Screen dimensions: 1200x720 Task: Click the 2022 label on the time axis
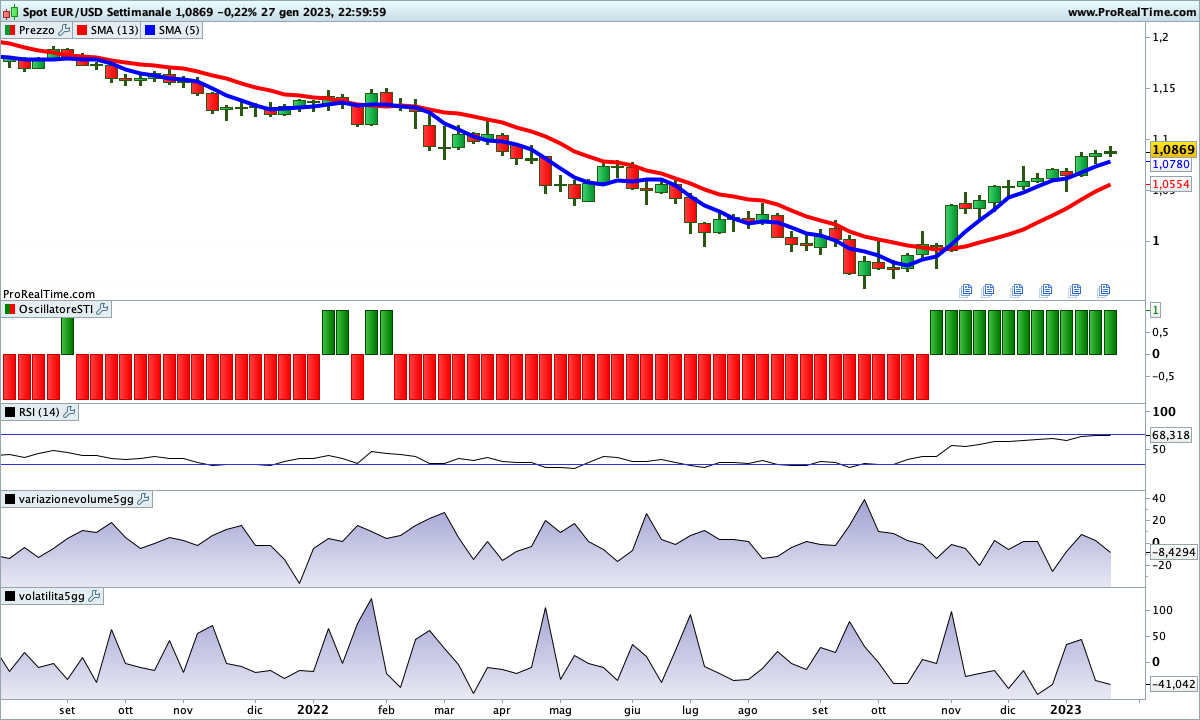pos(312,709)
